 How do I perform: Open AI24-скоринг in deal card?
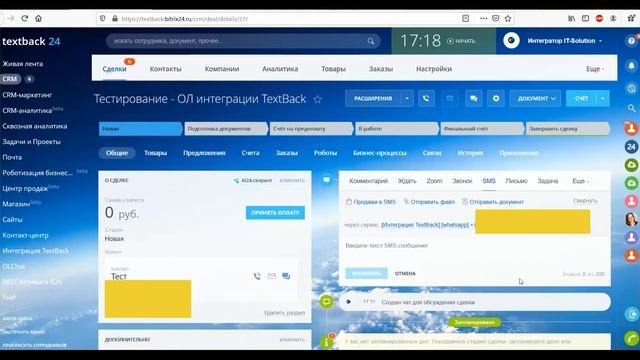253,180
